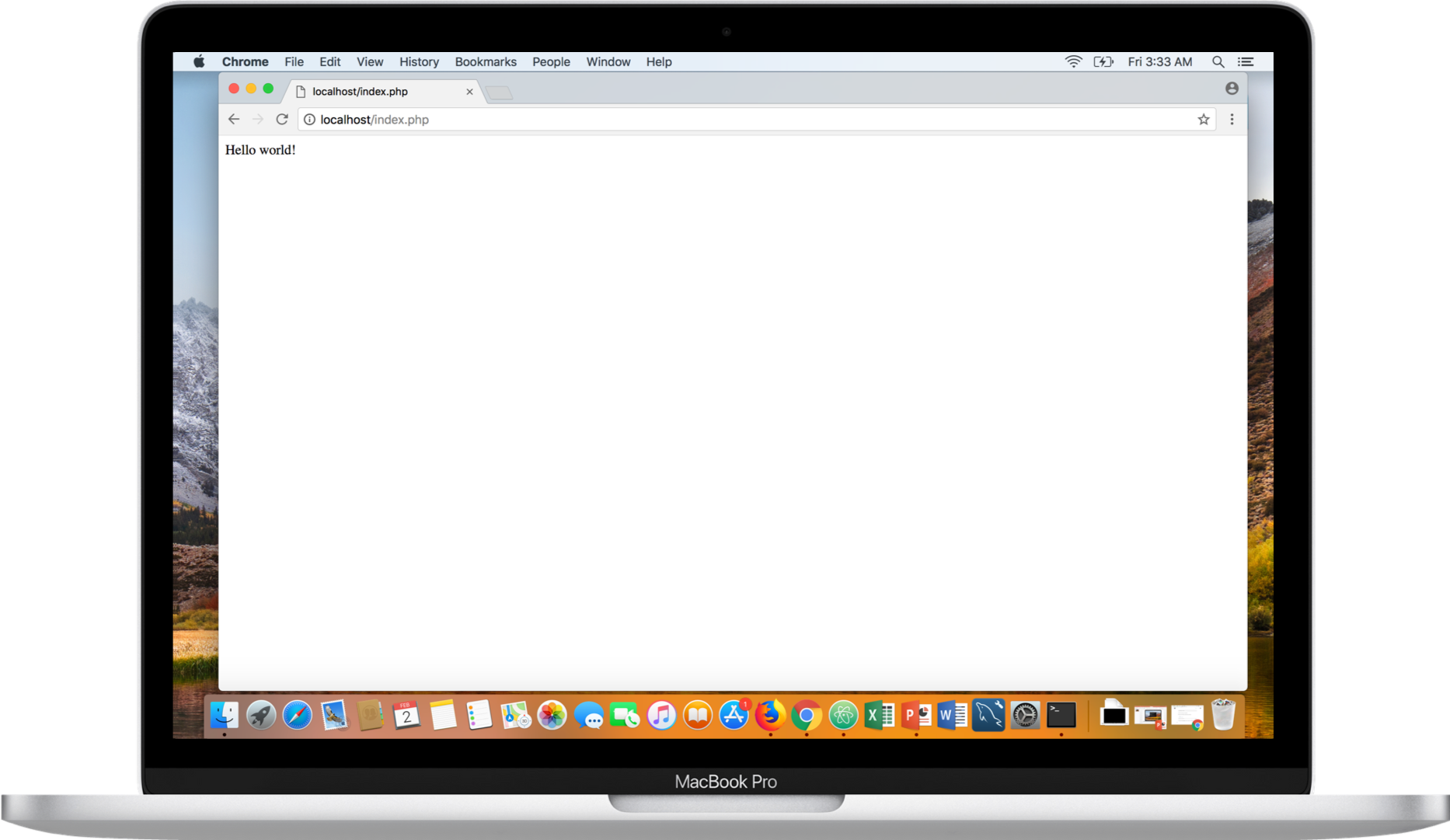Open the History menu
1450x840 pixels.
(x=419, y=61)
